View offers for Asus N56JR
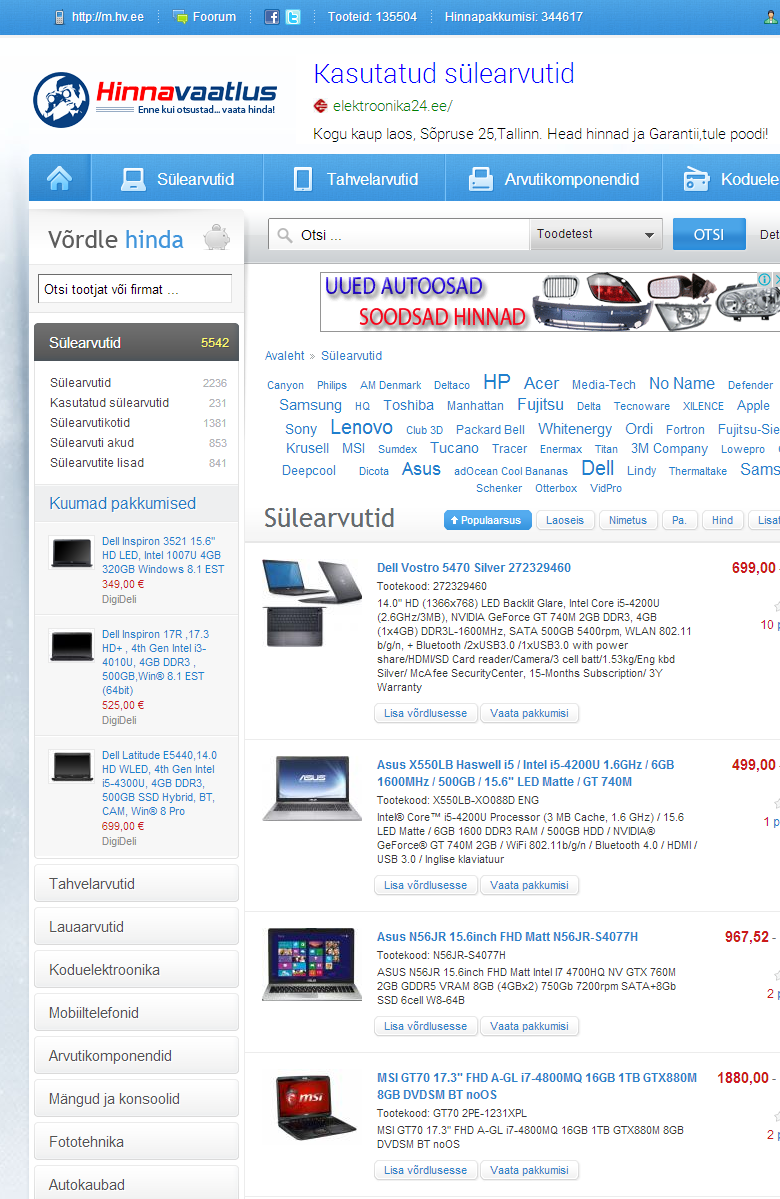Viewport: 780px width, 1199px height. (x=529, y=1026)
